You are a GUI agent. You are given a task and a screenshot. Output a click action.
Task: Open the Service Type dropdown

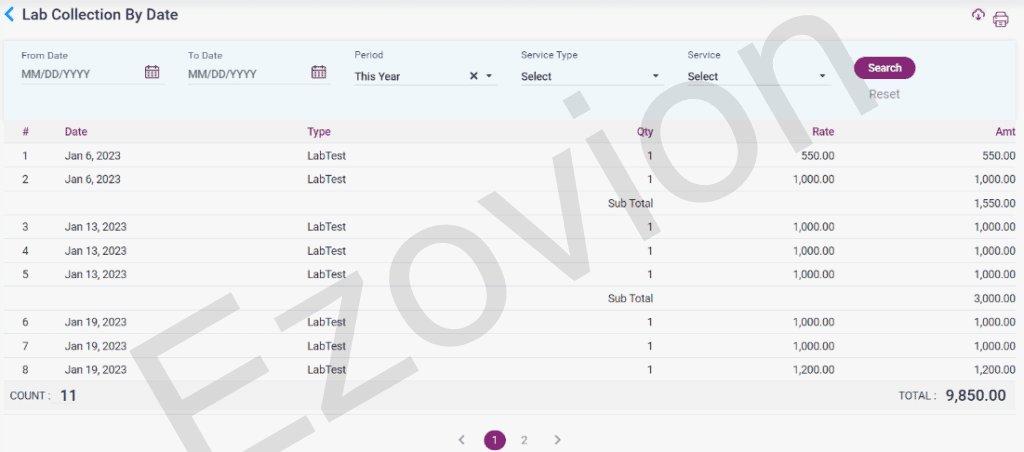click(592, 76)
